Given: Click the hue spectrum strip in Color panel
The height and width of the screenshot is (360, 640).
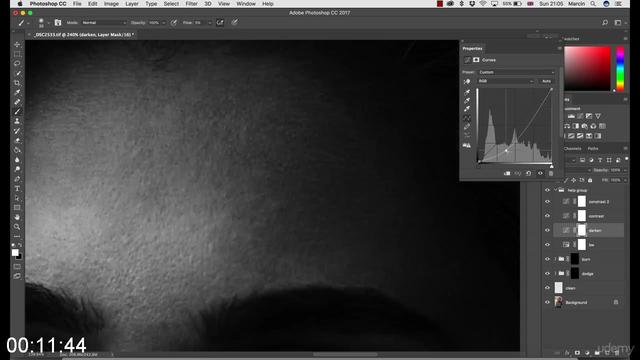Looking at the screenshot, I should 620,69.
